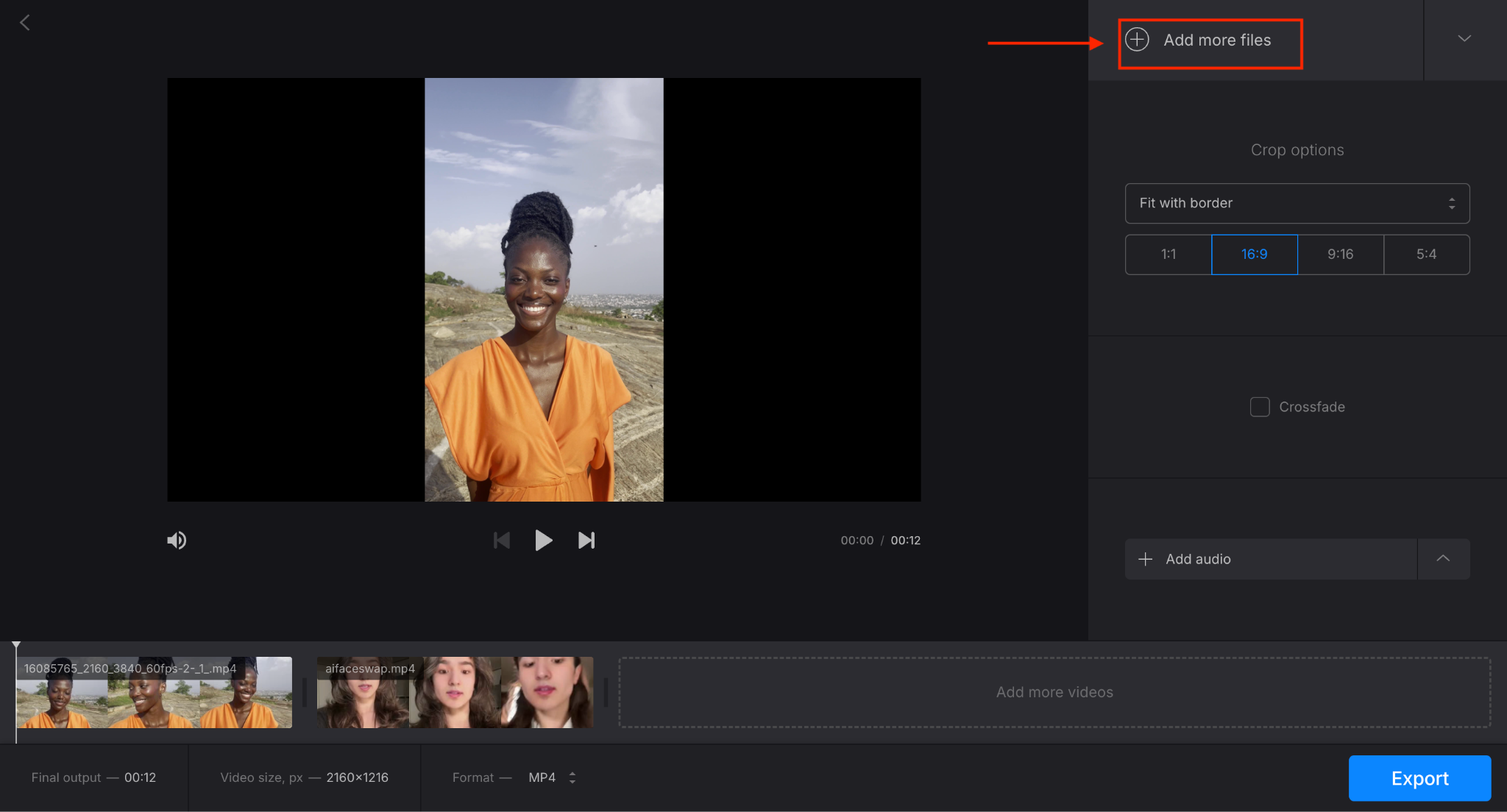Viewport: 1507px width, 812px height.
Task: Skip to the next clip
Action: click(x=586, y=541)
